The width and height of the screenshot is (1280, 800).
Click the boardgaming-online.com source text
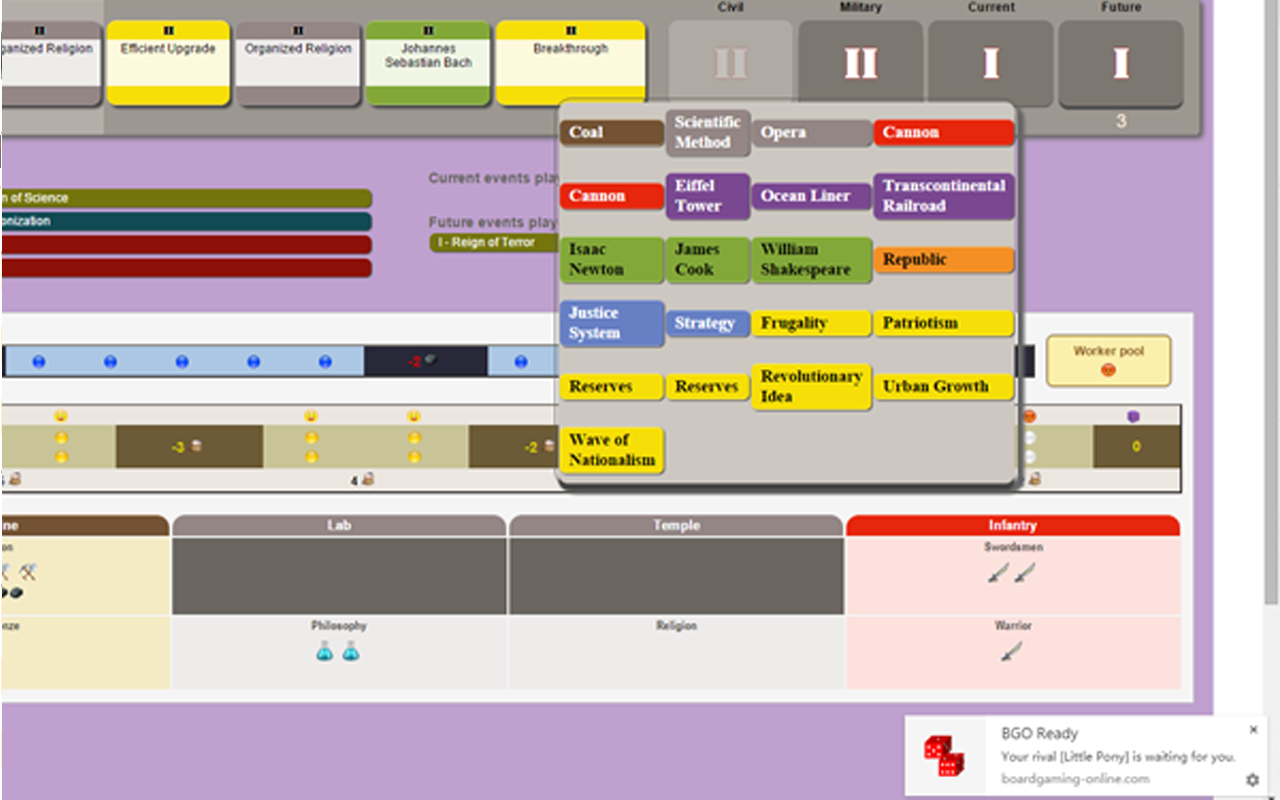[x=1075, y=778]
